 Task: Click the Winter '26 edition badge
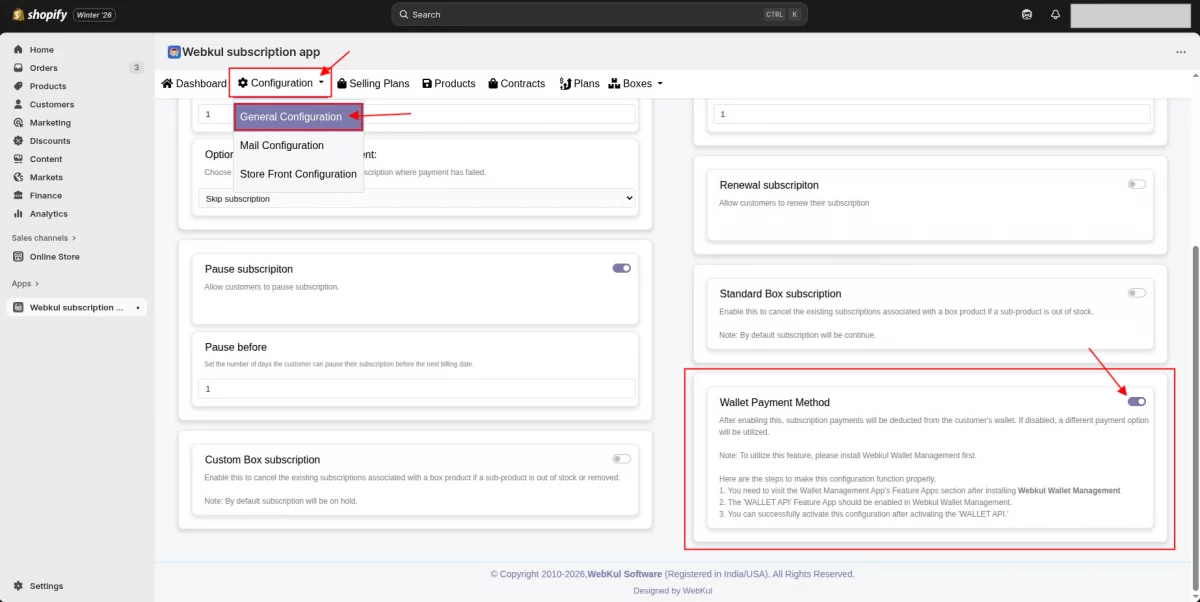coord(96,14)
